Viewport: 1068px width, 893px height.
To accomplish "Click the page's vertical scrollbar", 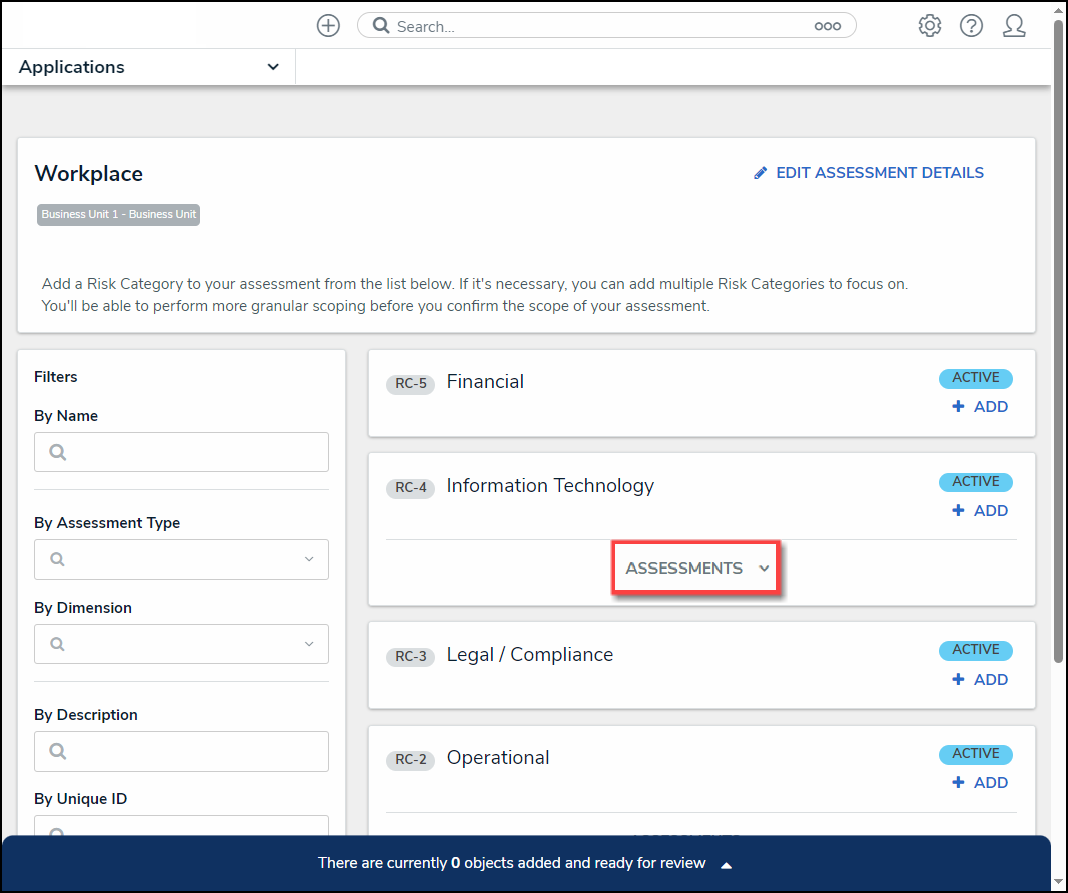I will 1059,340.
